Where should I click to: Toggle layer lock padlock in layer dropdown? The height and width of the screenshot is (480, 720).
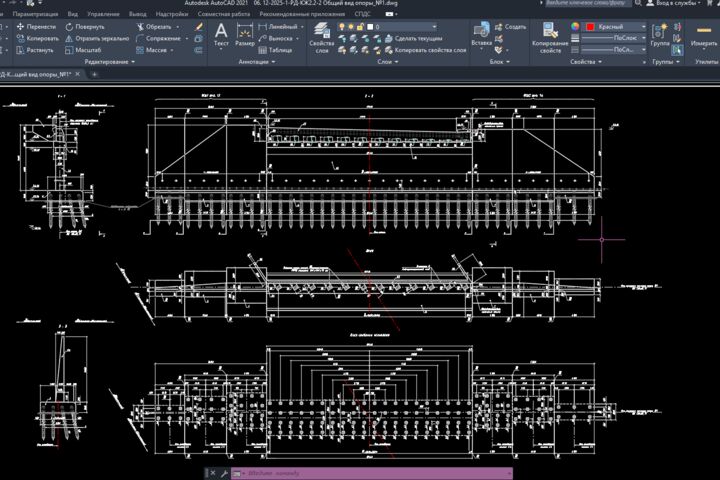click(360, 27)
